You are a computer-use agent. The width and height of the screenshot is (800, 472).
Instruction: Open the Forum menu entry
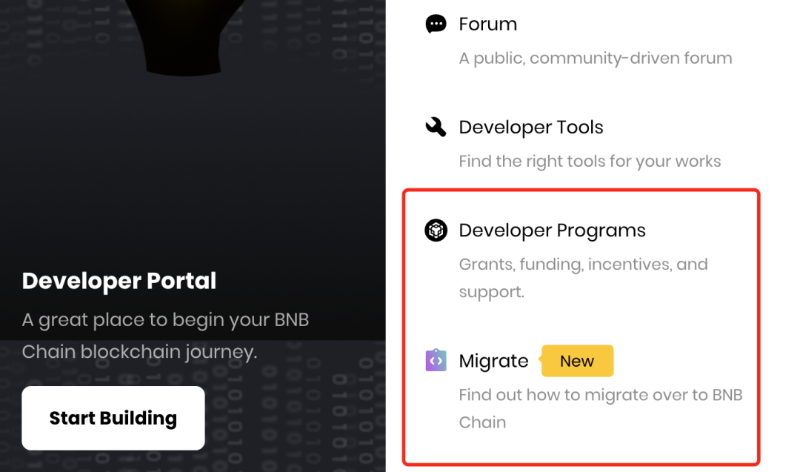coord(487,24)
